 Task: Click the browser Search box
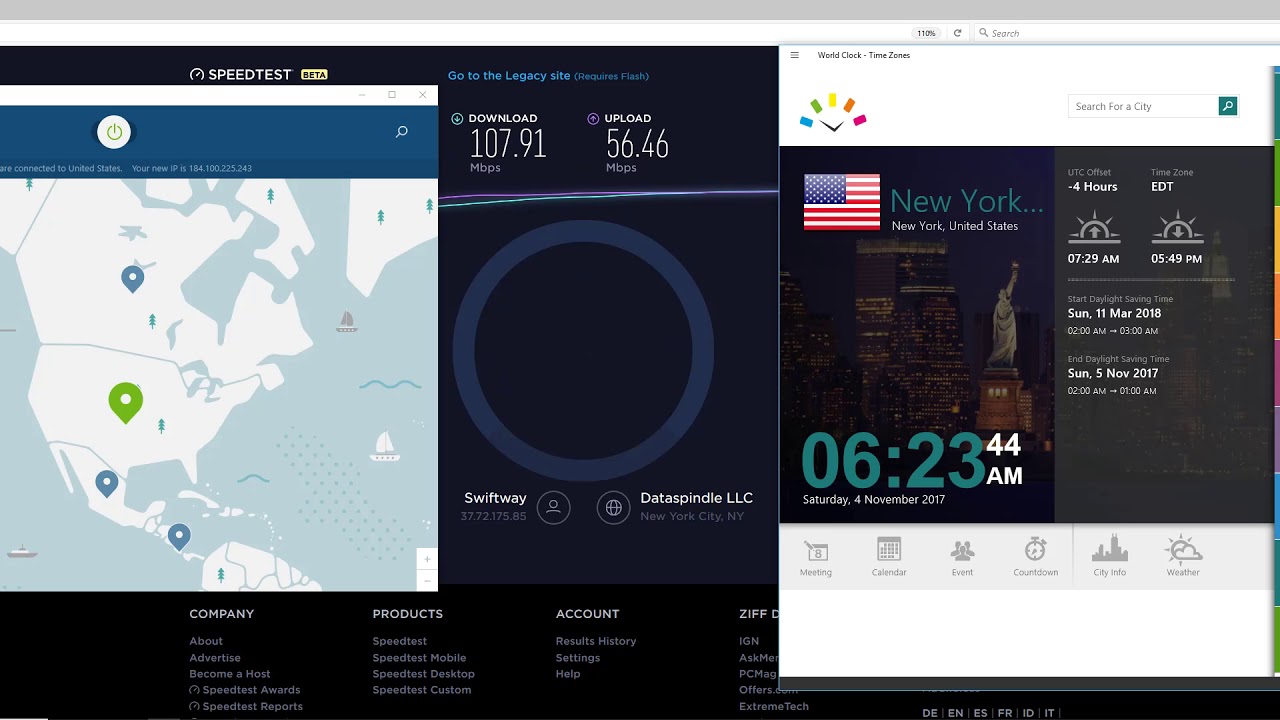click(1125, 33)
